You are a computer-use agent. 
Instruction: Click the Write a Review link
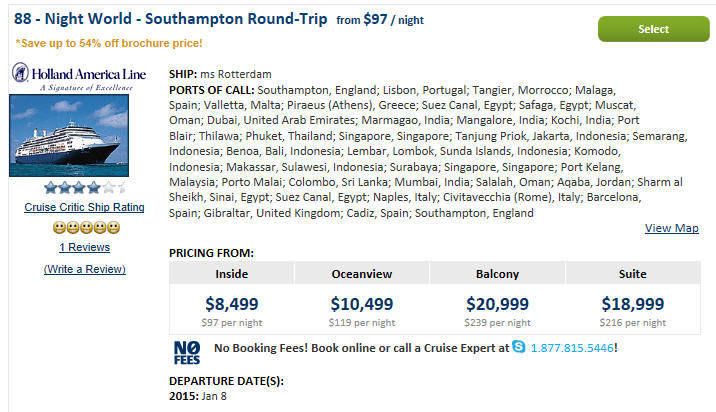(84, 269)
